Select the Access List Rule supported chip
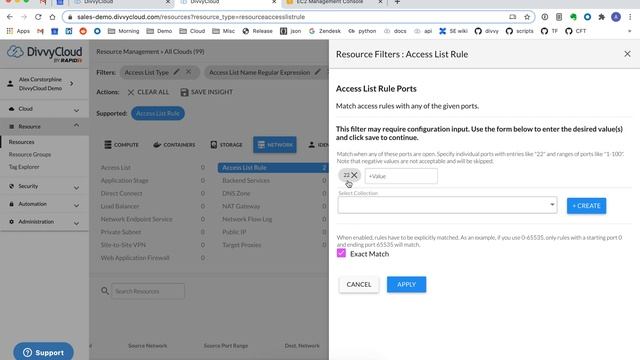Screen dimensions: 640x360 pos(158,113)
